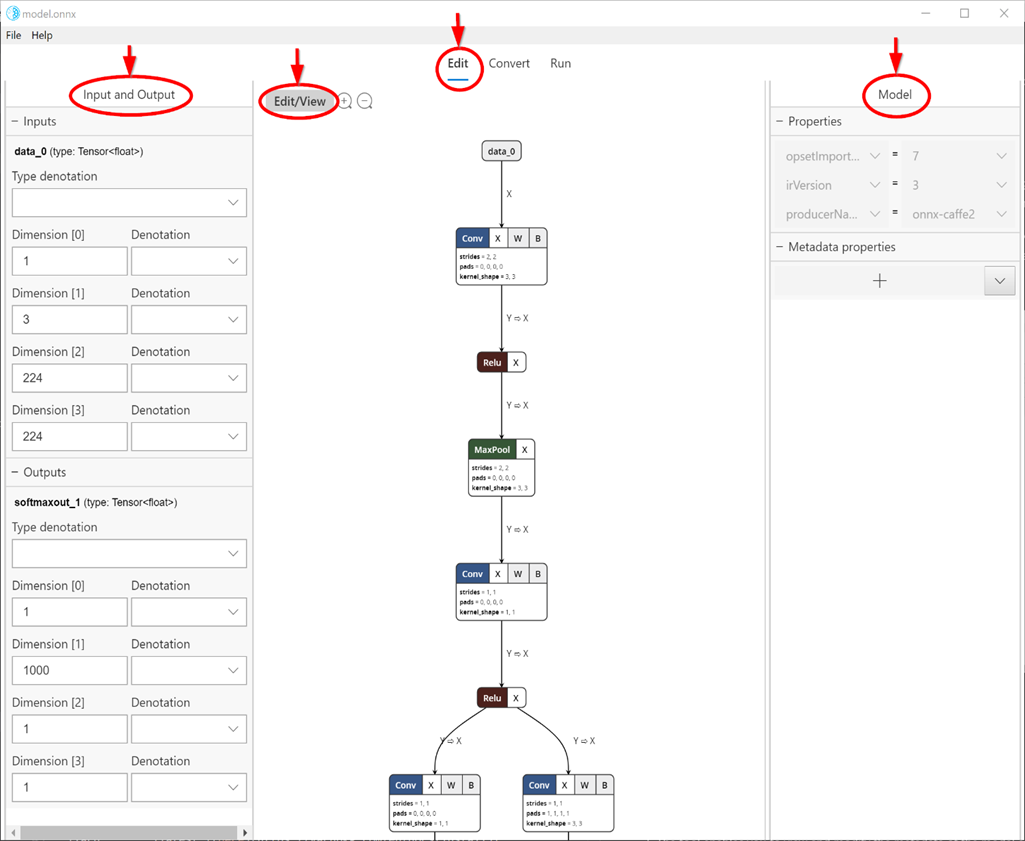The image size is (1025, 841).
Task: Select the second Conv node below MaxPool
Action: 472,573
